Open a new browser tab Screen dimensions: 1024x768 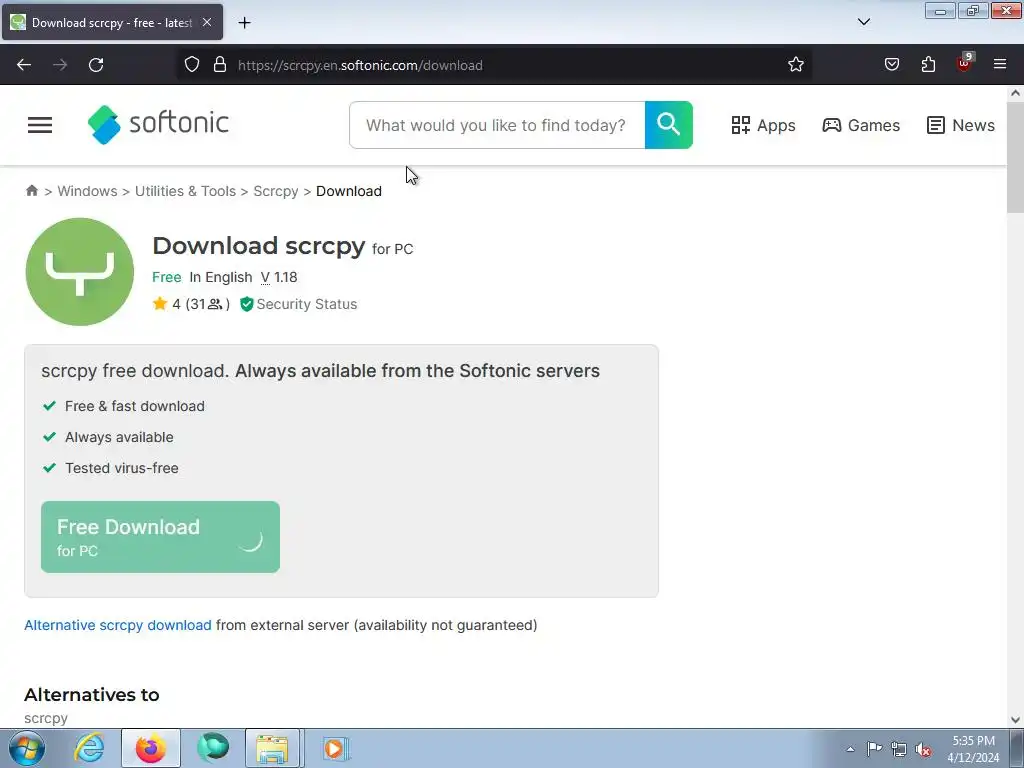coord(244,23)
